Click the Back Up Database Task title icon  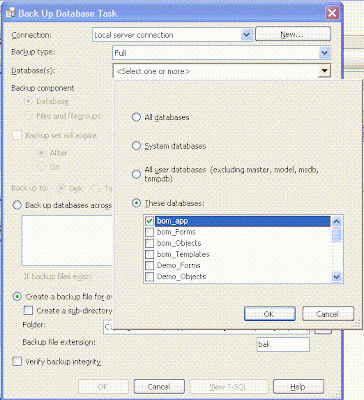pyautogui.click(x=11, y=13)
